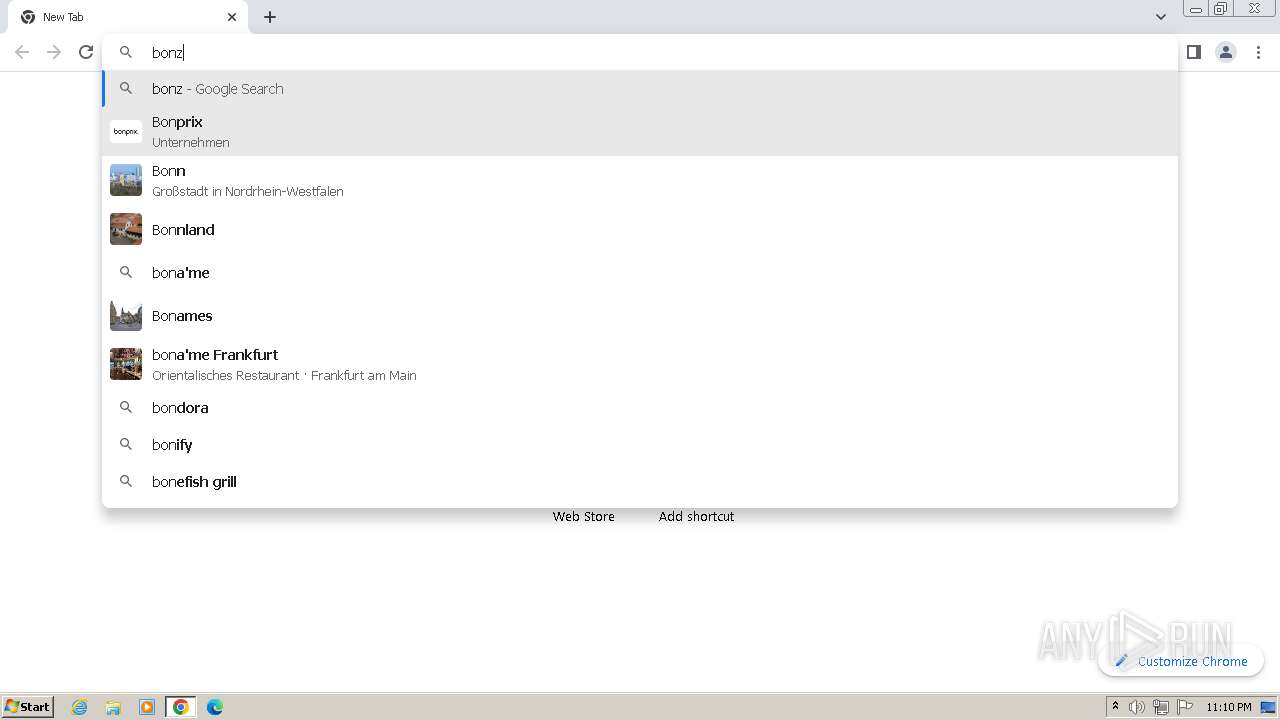This screenshot has height=720, width=1280.
Task: Choose the bondora search suggestion
Action: (x=640, y=408)
